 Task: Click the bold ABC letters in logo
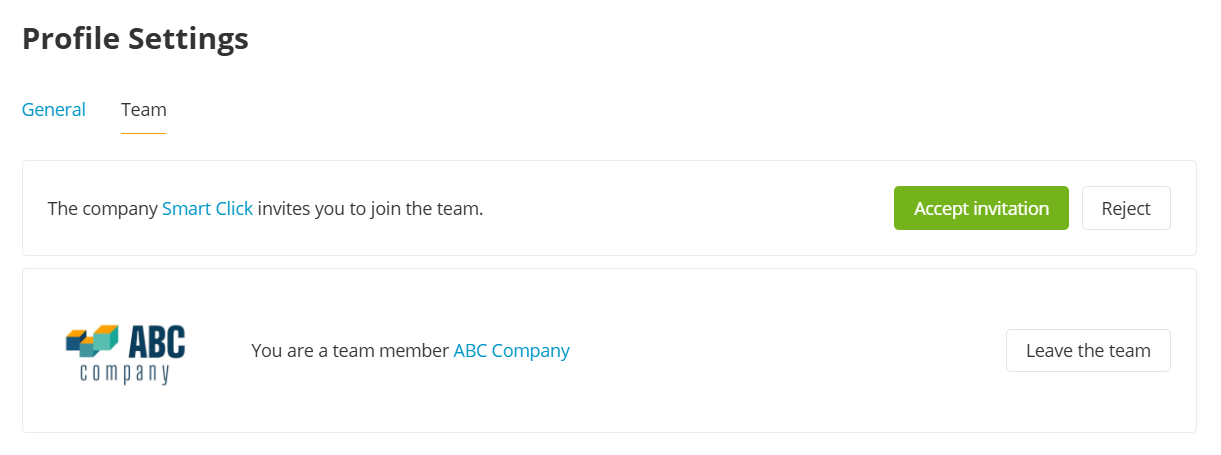(157, 342)
